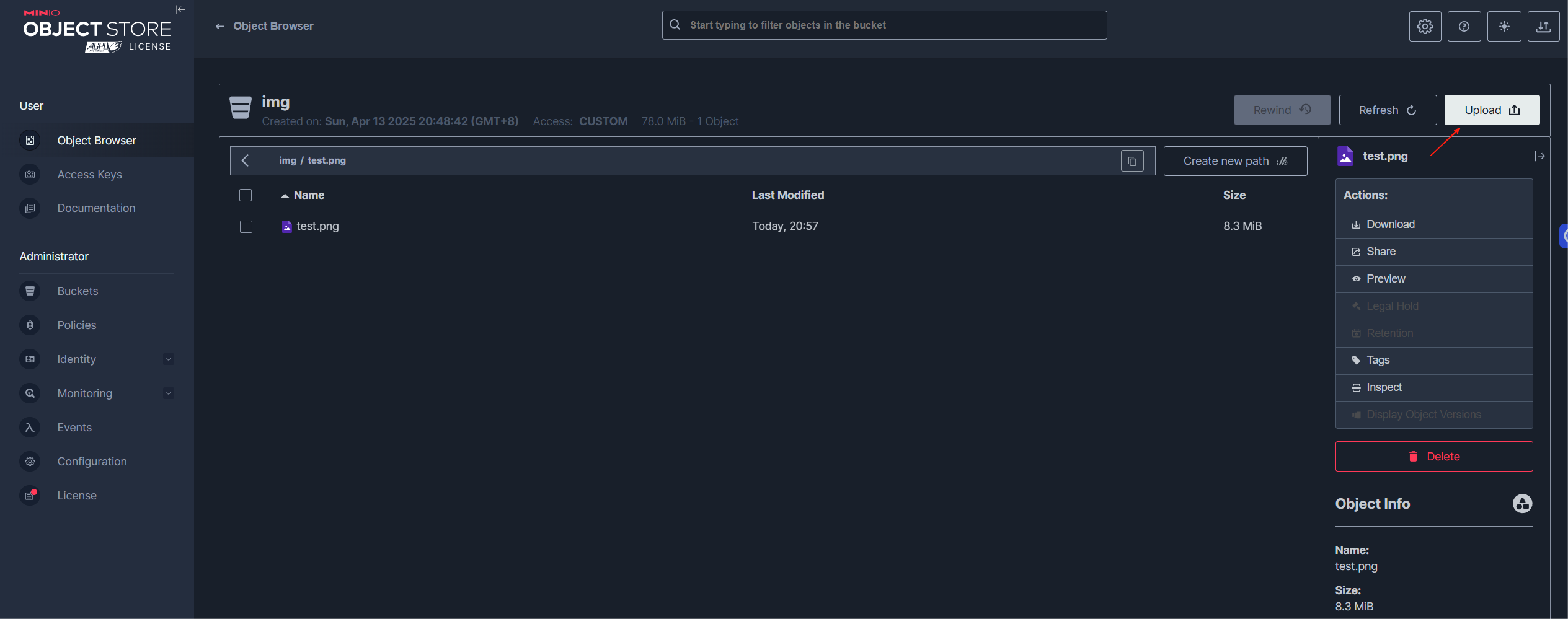Navigate to the Documentation entry
The height and width of the screenshot is (619, 1568).
click(x=96, y=208)
